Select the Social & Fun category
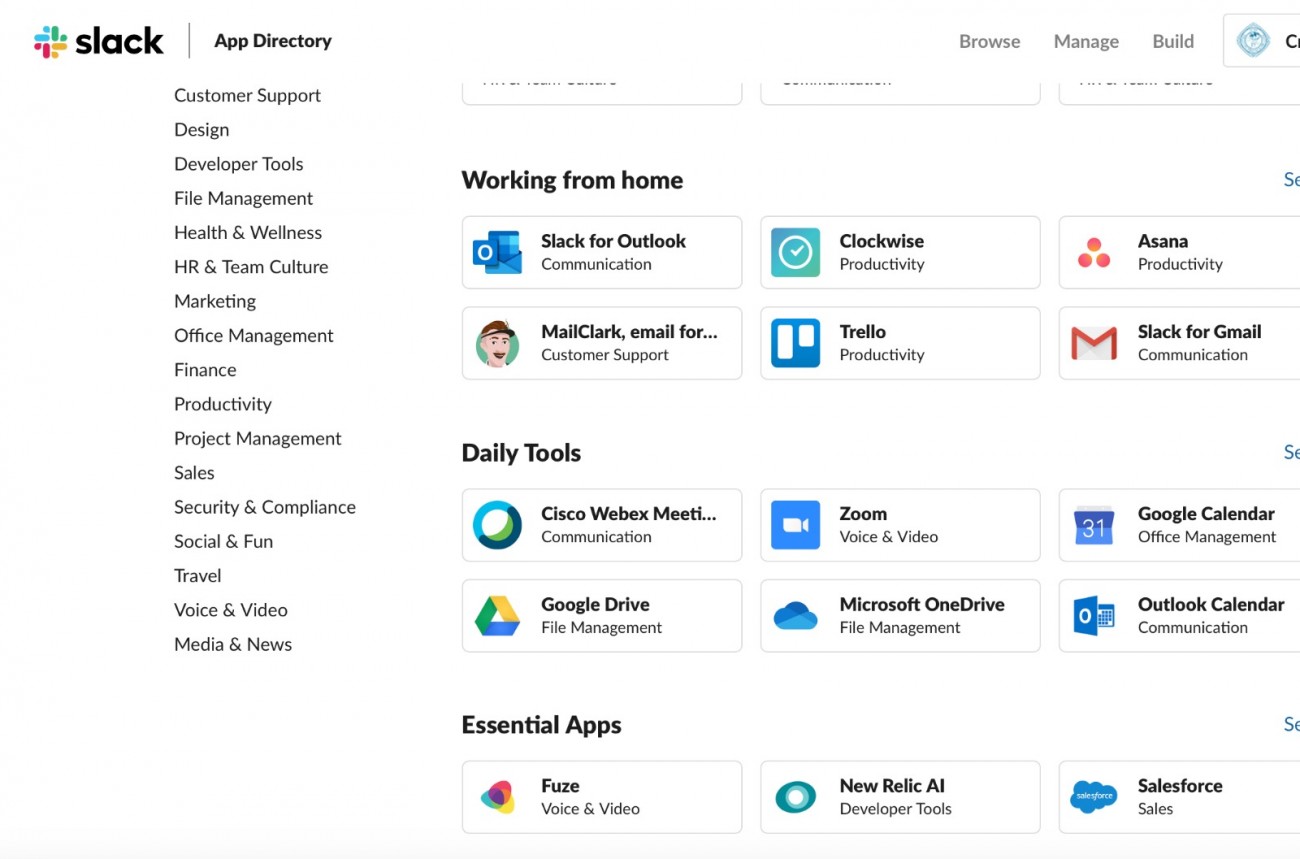The image size is (1300, 859). [x=223, y=541]
